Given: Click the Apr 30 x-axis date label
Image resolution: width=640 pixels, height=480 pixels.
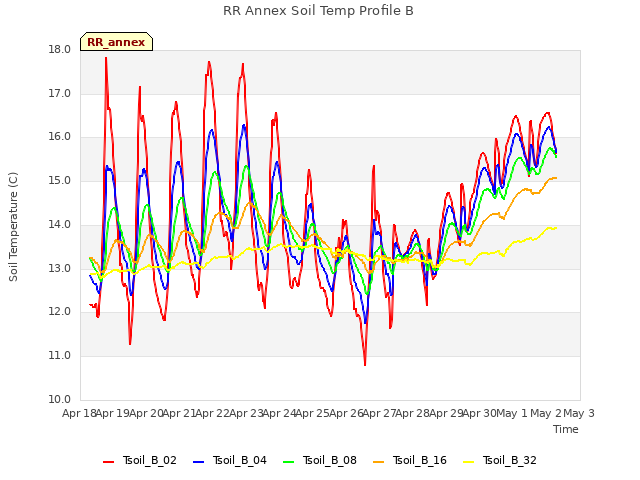Looking at the screenshot, I should point(480,413).
